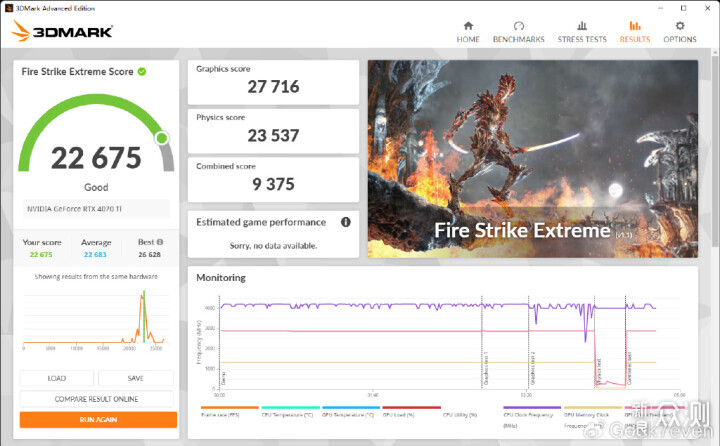The image size is (720, 446).
Task: Close the 3DMark window
Action: [708, 8]
